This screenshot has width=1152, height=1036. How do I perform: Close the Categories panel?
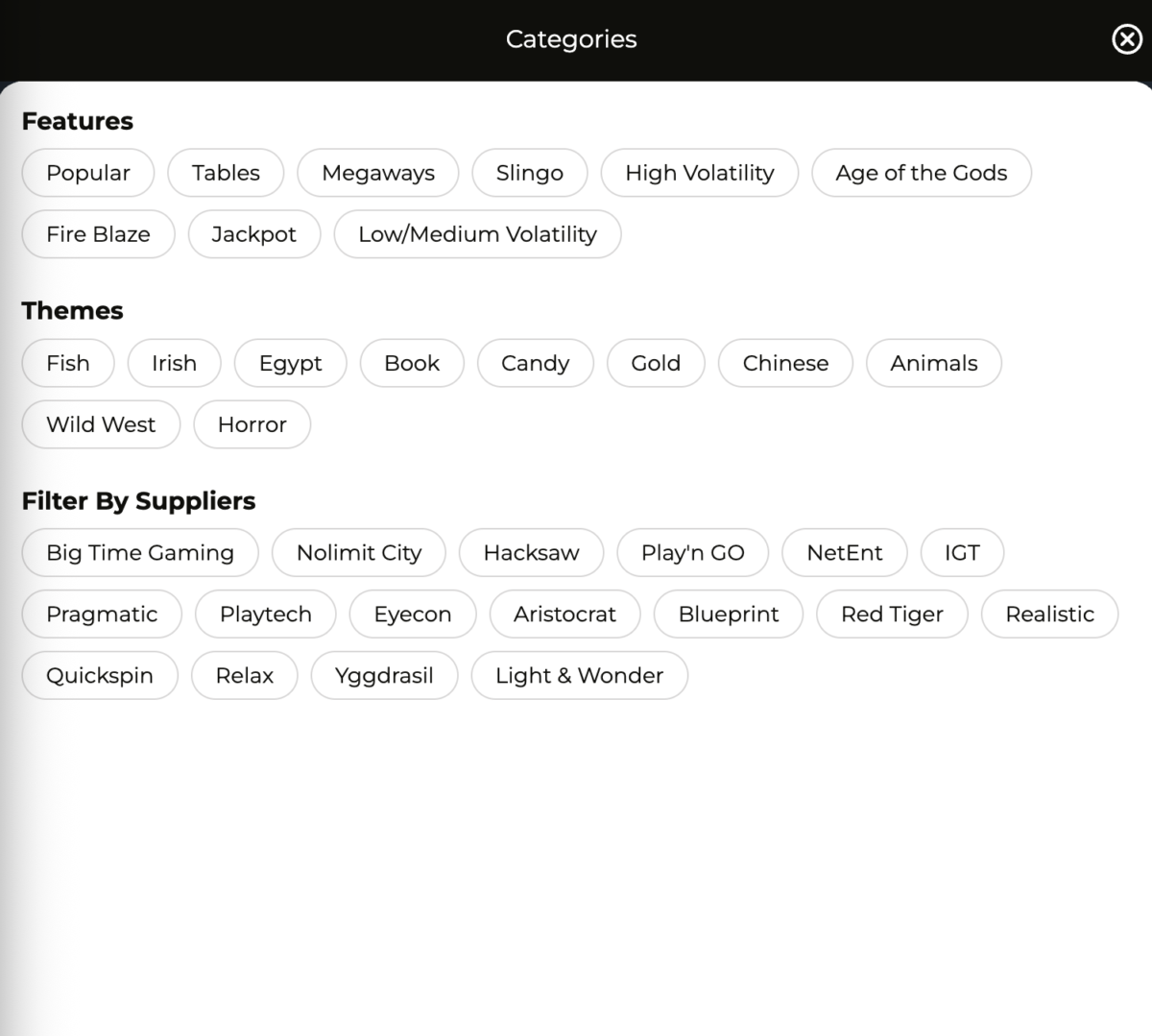coord(1126,39)
